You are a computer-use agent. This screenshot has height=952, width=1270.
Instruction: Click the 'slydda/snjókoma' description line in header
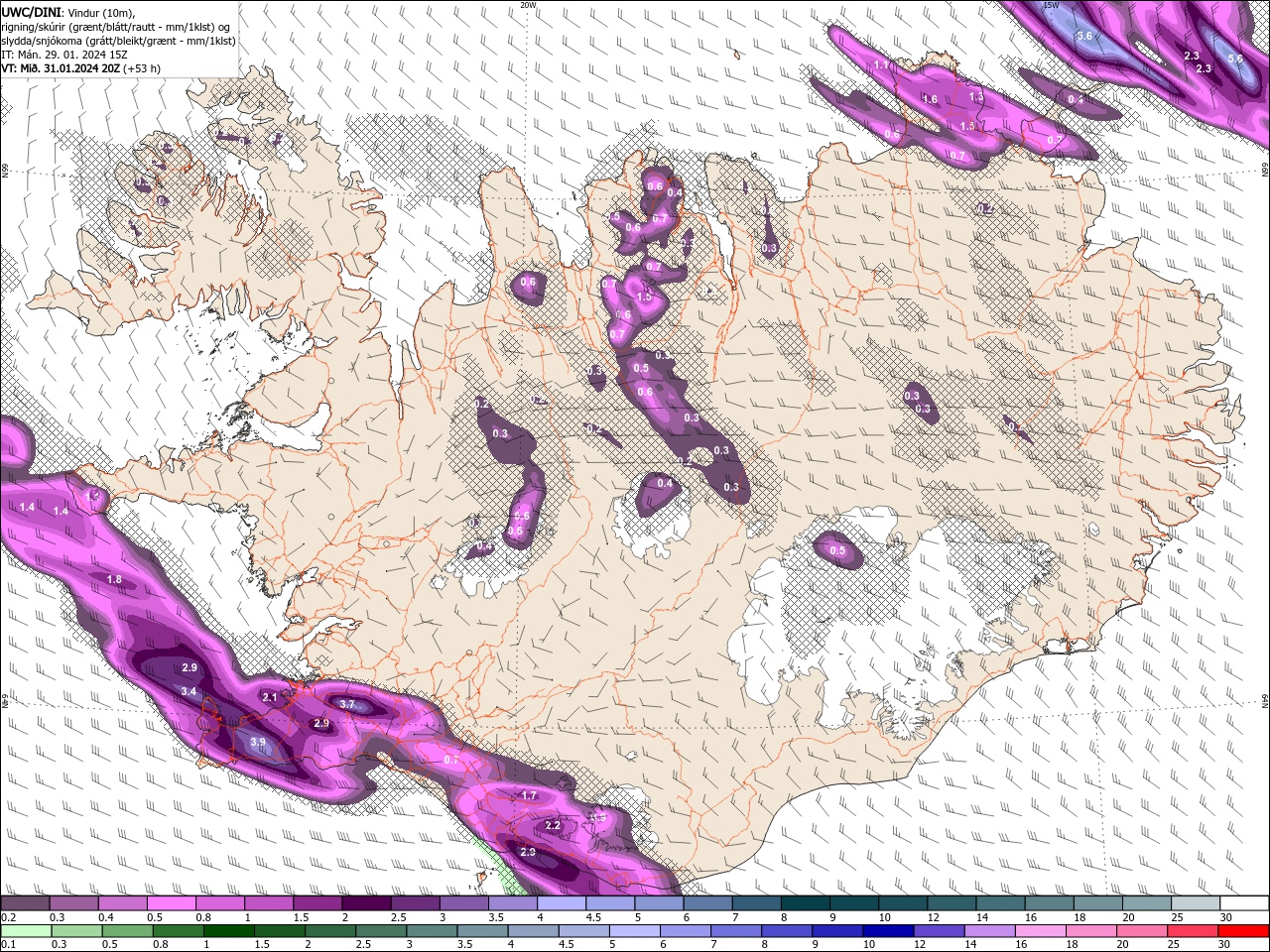[x=118, y=41]
